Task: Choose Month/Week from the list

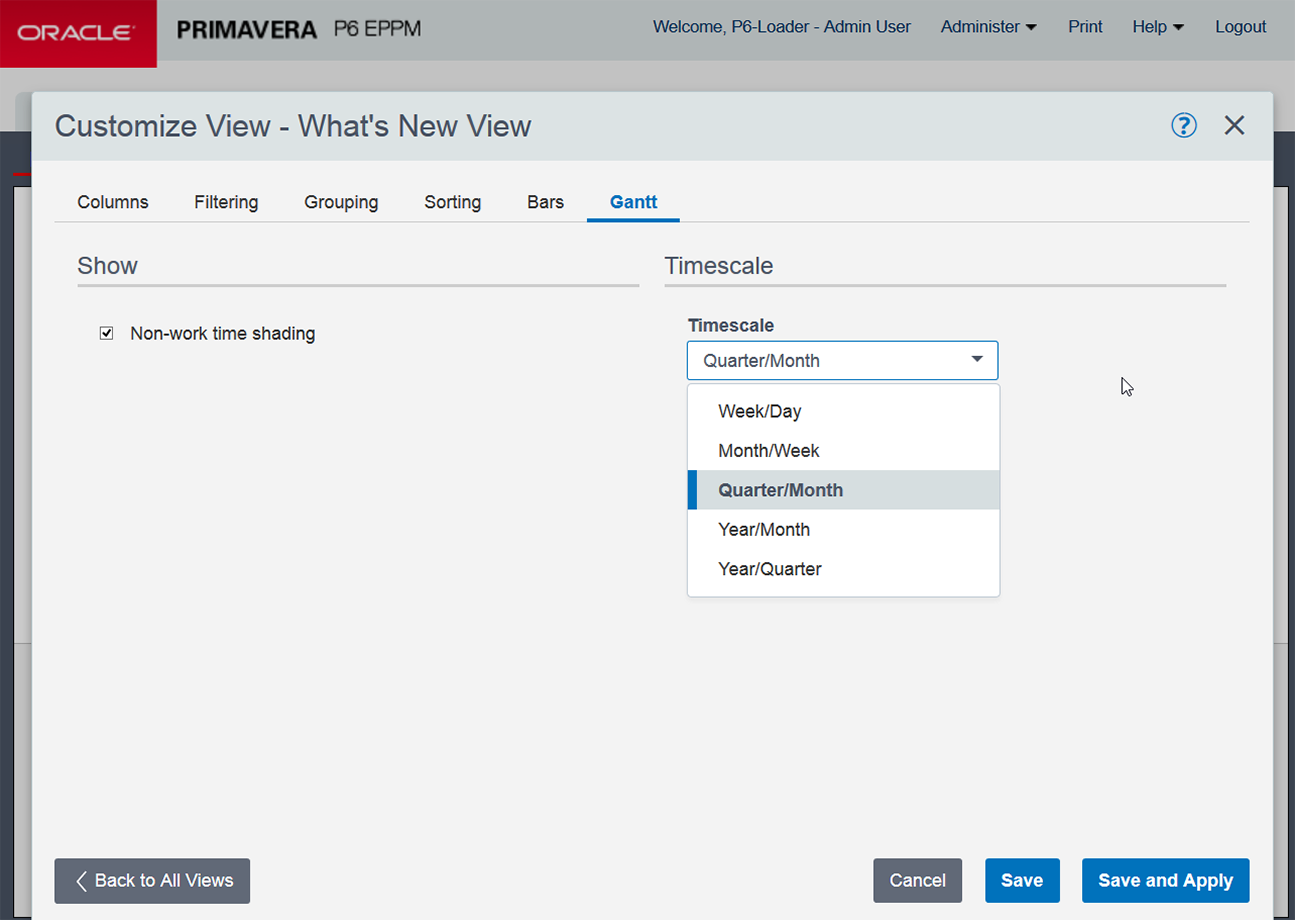Action: (x=769, y=451)
